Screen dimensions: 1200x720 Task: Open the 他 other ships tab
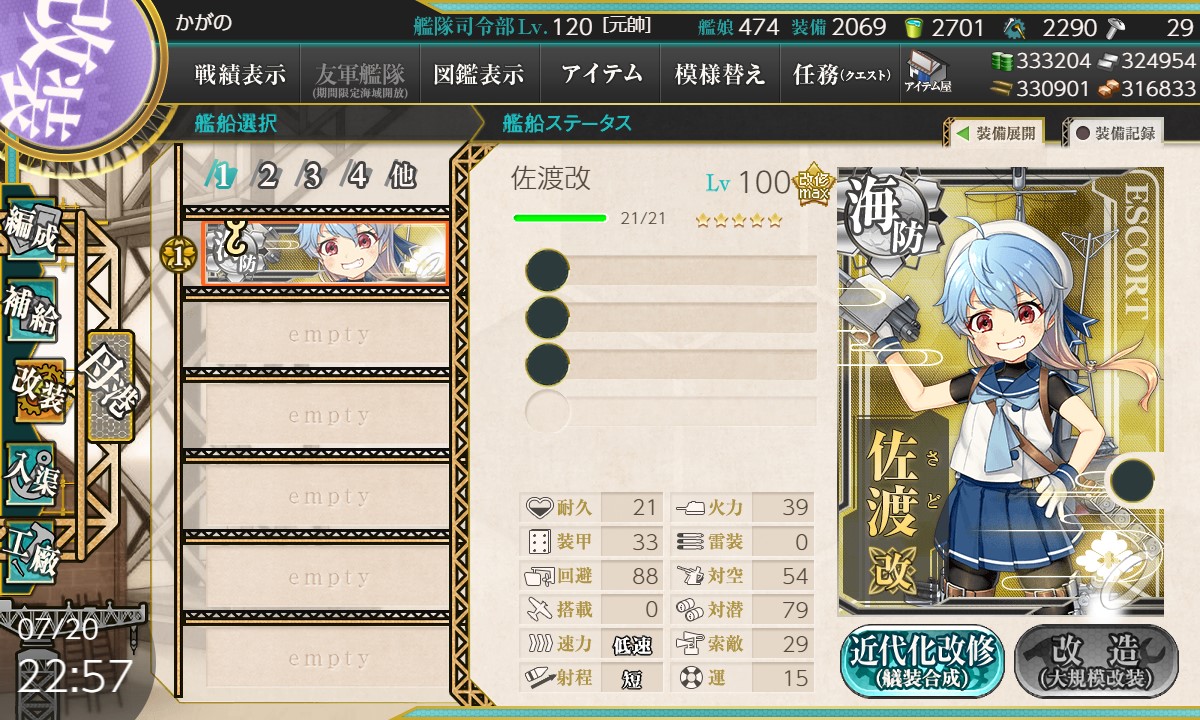pos(402,176)
